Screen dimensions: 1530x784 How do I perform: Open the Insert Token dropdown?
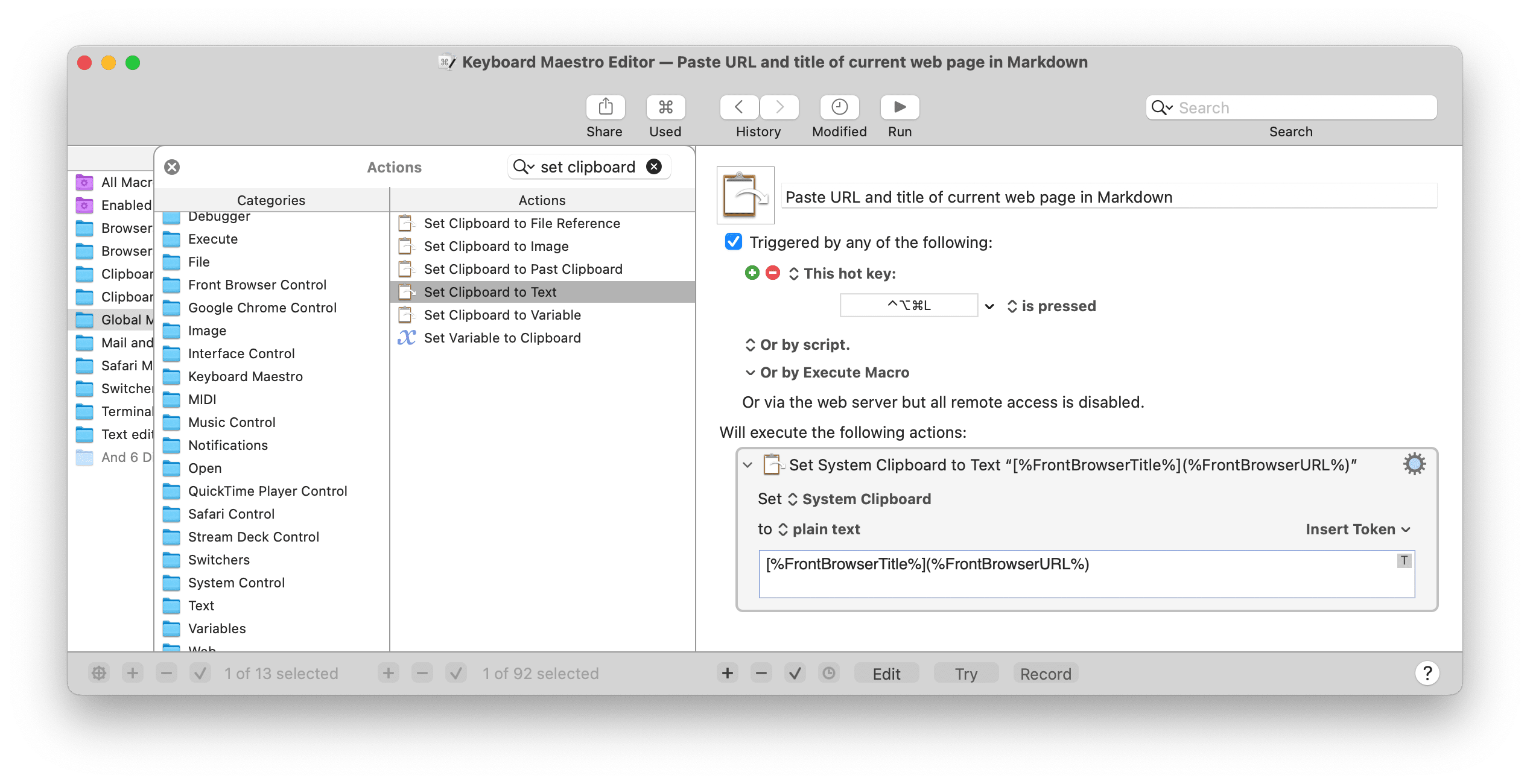pyautogui.click(x=1358, y=530)
